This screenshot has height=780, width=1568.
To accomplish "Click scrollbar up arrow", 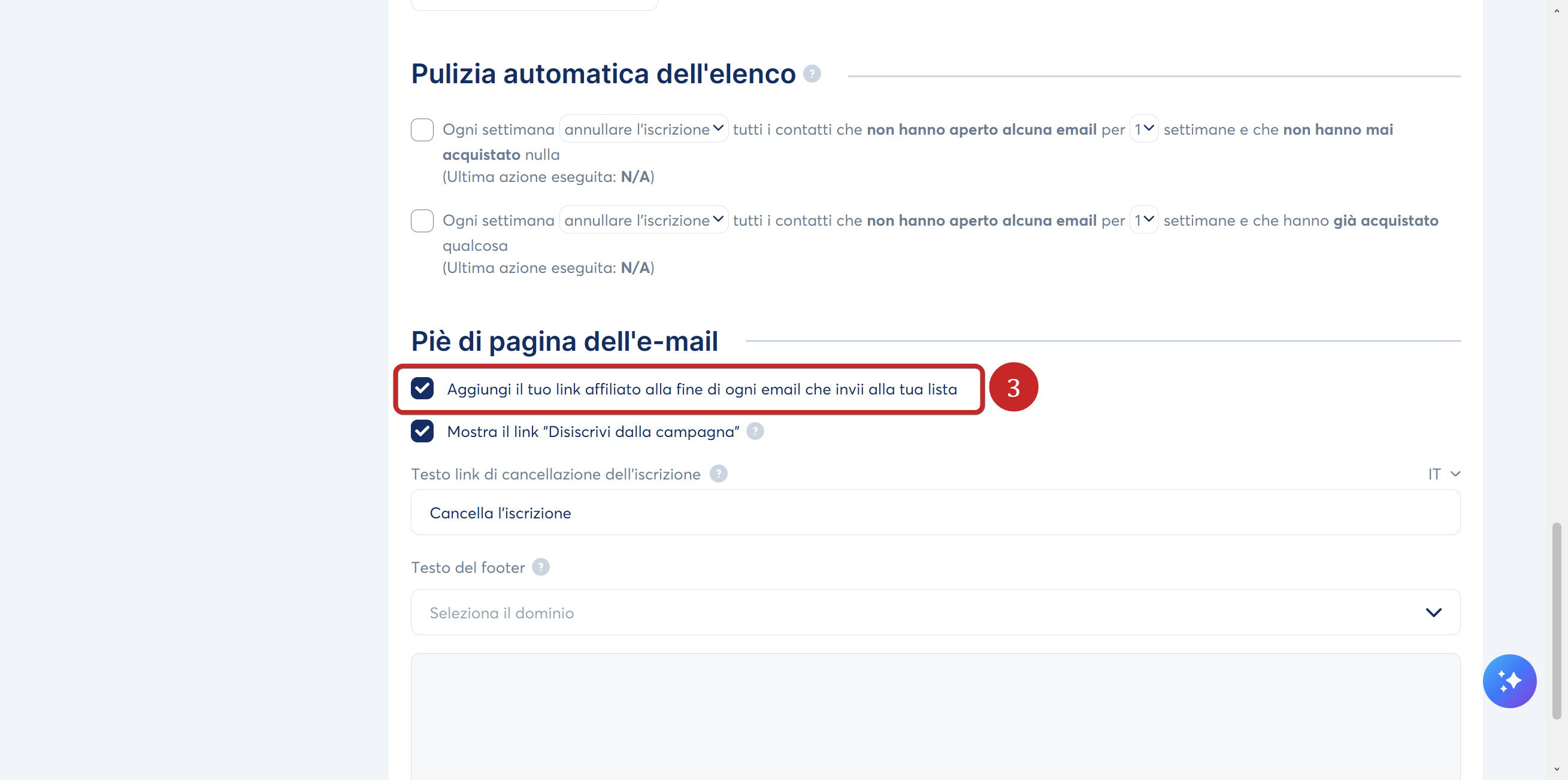I will 1557,10.
